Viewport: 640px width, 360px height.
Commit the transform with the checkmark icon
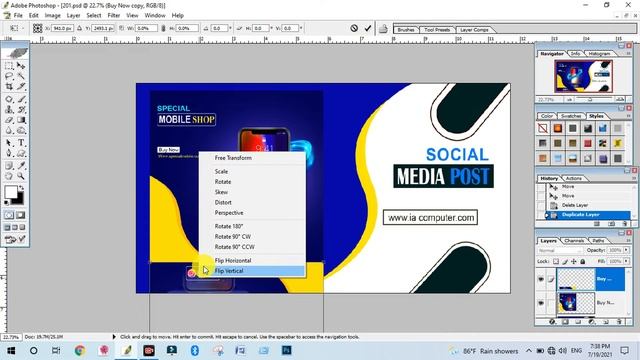368,28
